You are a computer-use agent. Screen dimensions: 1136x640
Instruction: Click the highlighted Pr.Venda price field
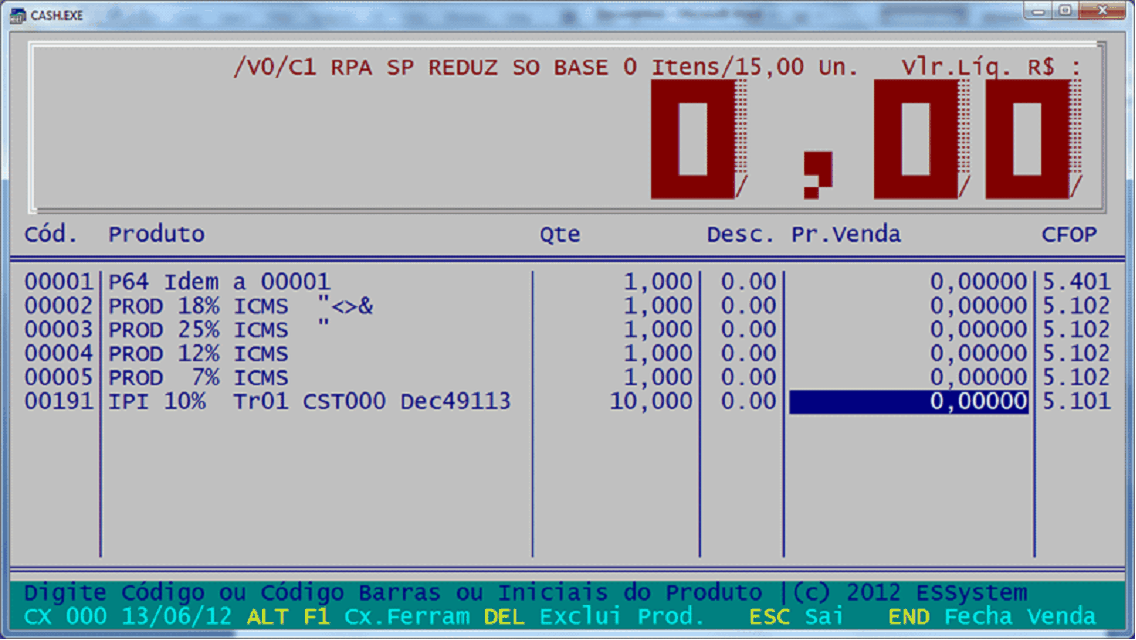[x=908, y=402]
